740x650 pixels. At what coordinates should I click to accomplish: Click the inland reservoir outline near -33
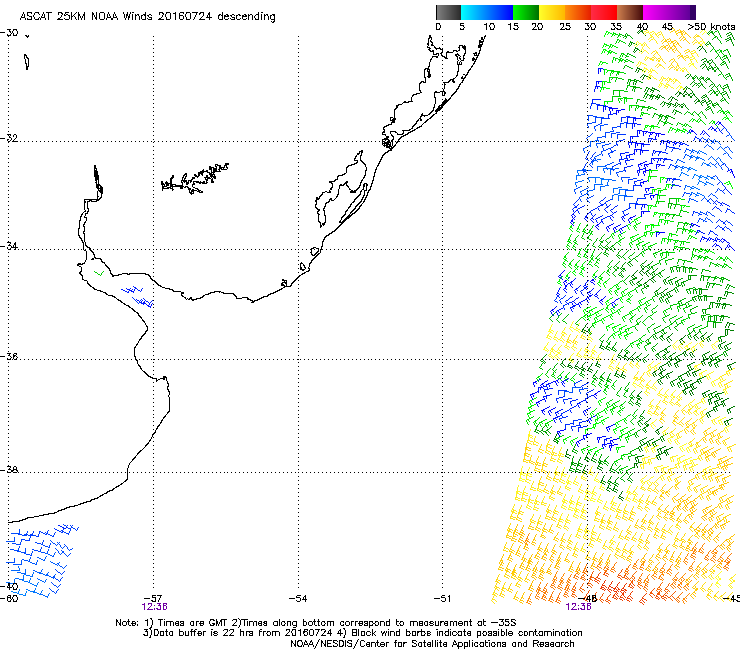click(195, 178)
